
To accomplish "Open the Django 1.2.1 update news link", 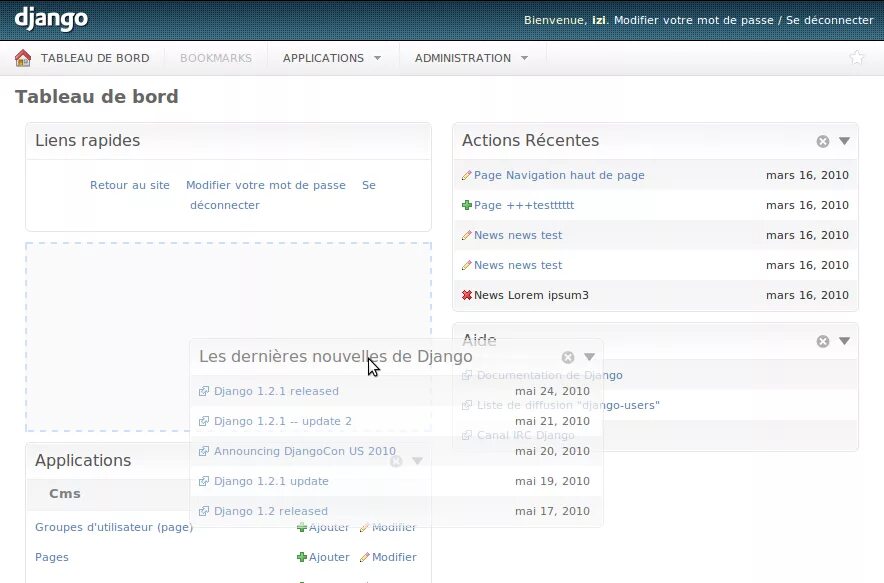I will [271, 481].
